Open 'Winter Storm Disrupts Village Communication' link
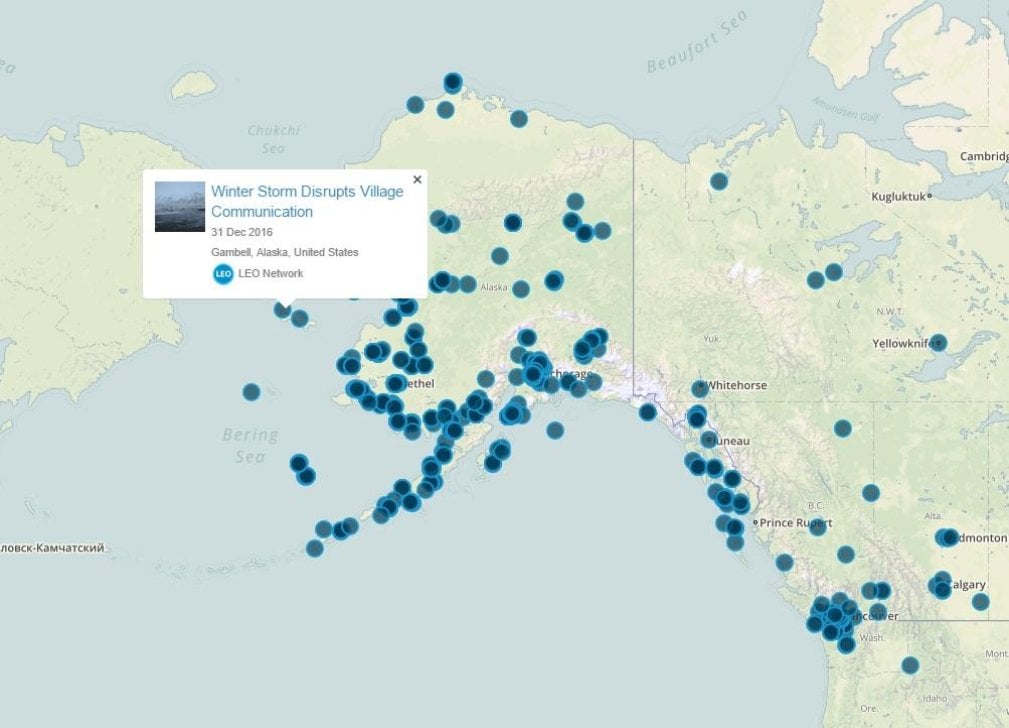This screenshot has width=1009, height=728. tap(307, 201)
